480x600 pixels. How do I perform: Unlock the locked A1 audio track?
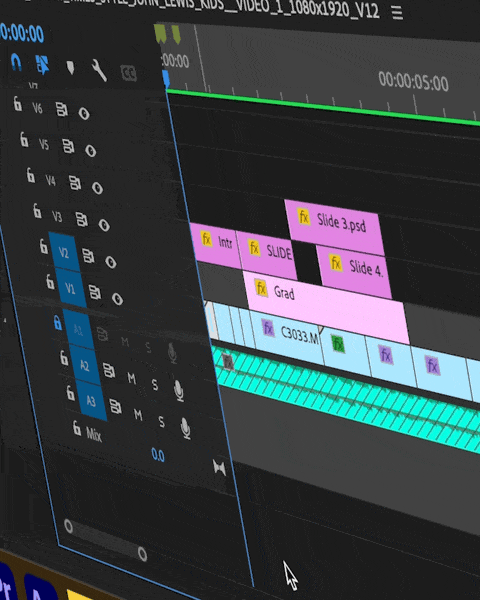pos(57,323)
